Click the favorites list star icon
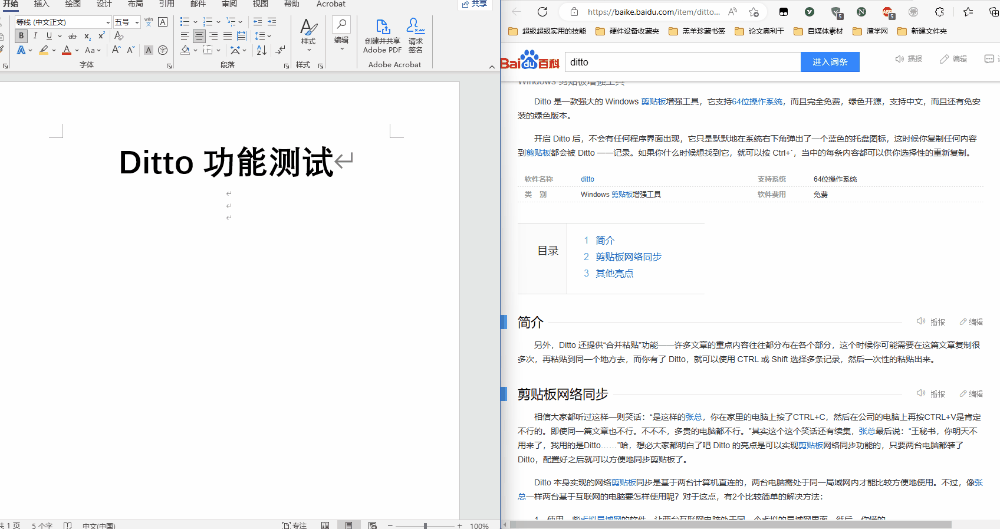Viewport: 1000px width, 529px height. 968,11
